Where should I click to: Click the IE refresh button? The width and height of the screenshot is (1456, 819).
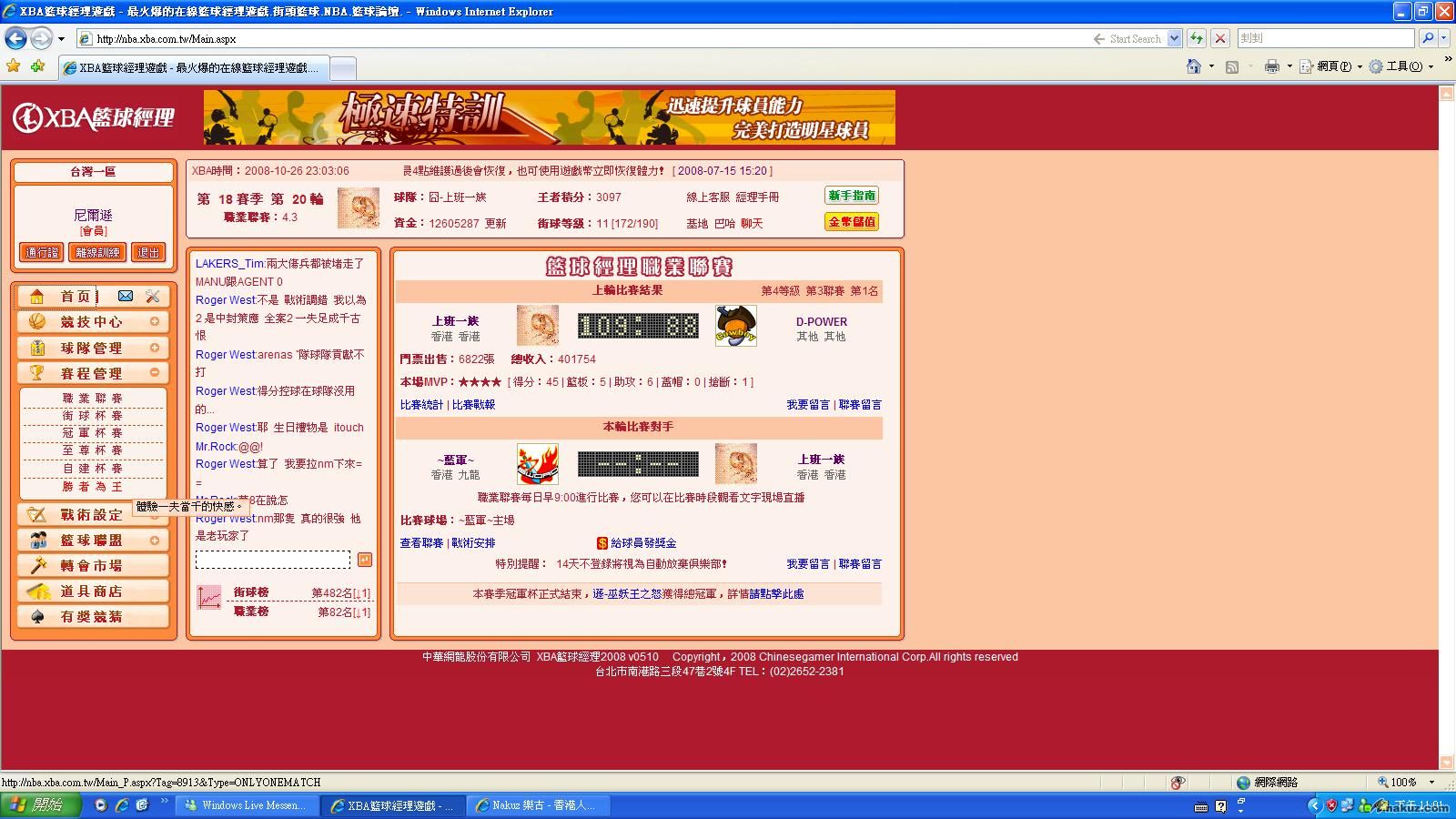1197,38
